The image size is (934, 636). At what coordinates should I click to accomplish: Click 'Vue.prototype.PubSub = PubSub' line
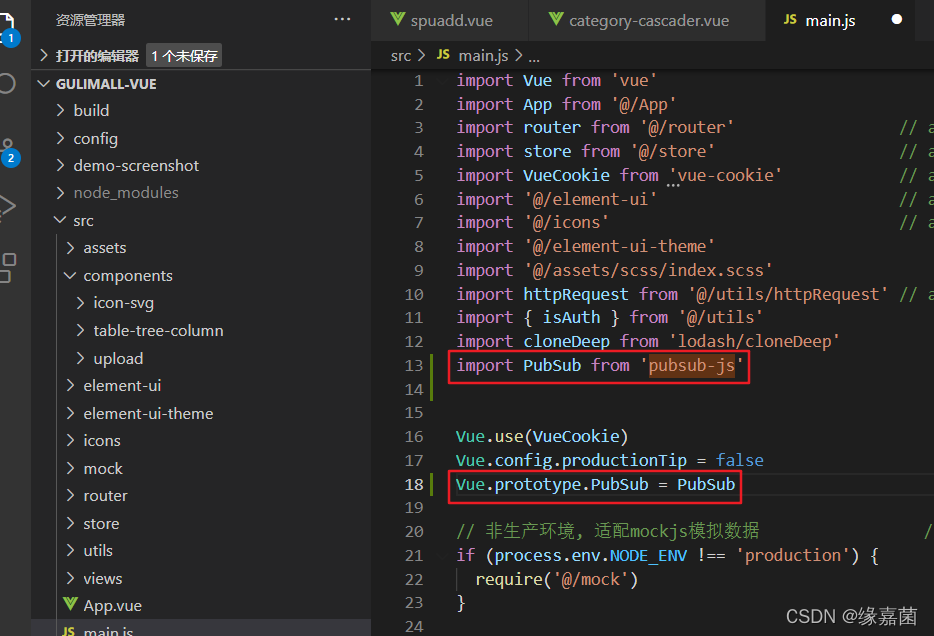[x=596, y=484]
